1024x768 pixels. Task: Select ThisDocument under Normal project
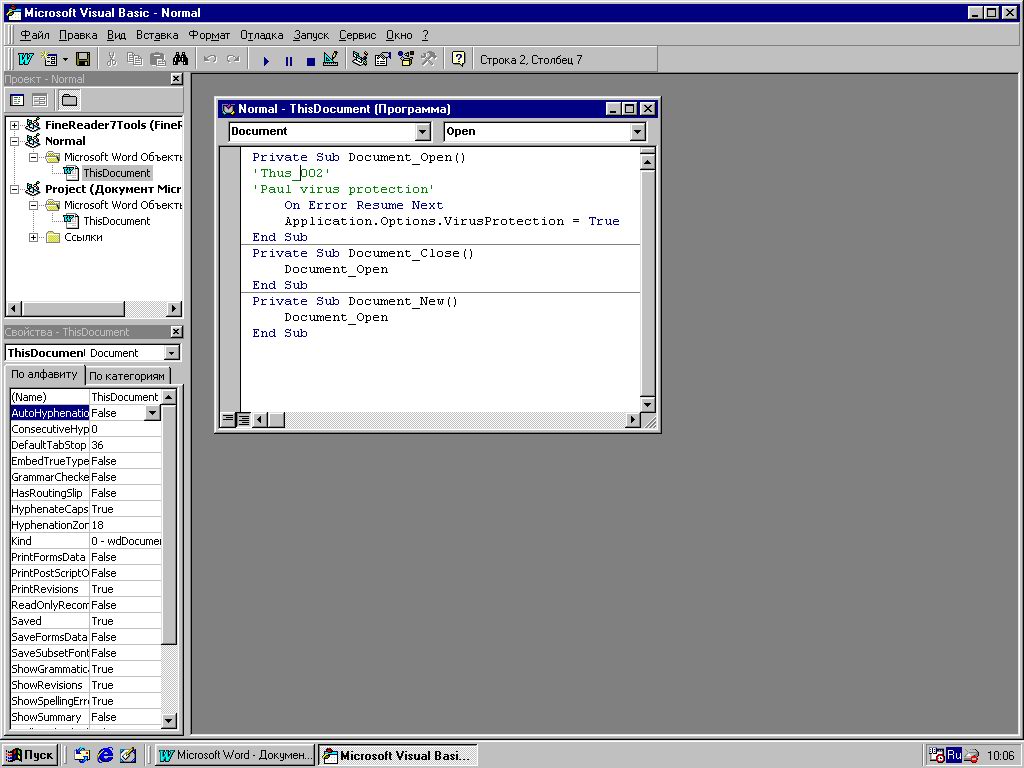[x=116, y=173]
